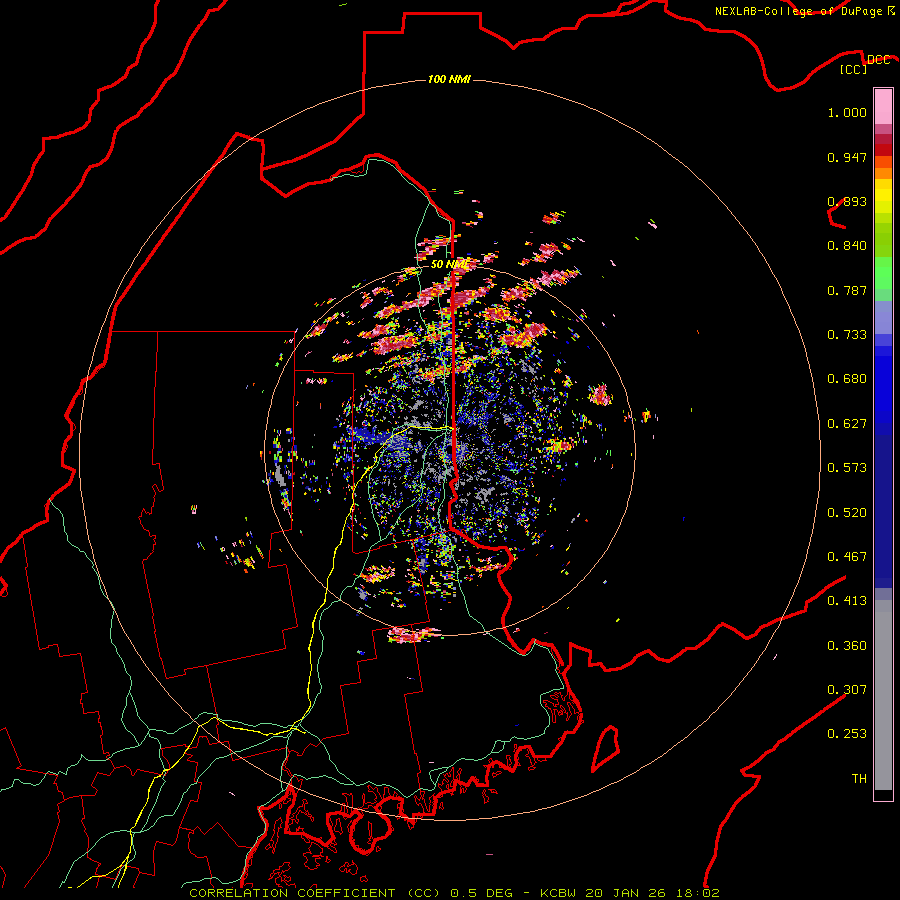Screen dimensions: 900x900
Task: Click the 0.307 color scale label
Action: 847,690
